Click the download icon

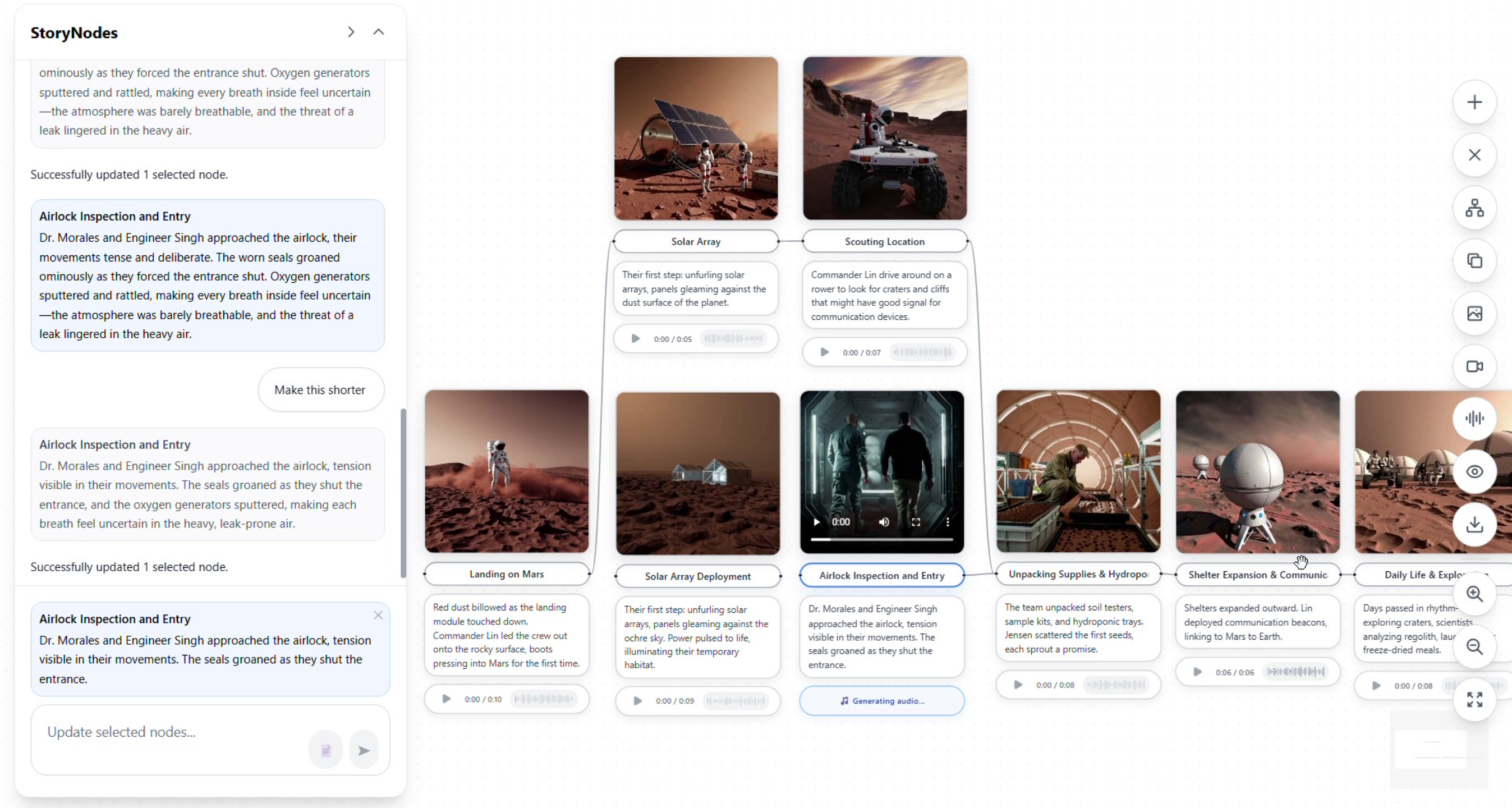(x=1474, y=525)
